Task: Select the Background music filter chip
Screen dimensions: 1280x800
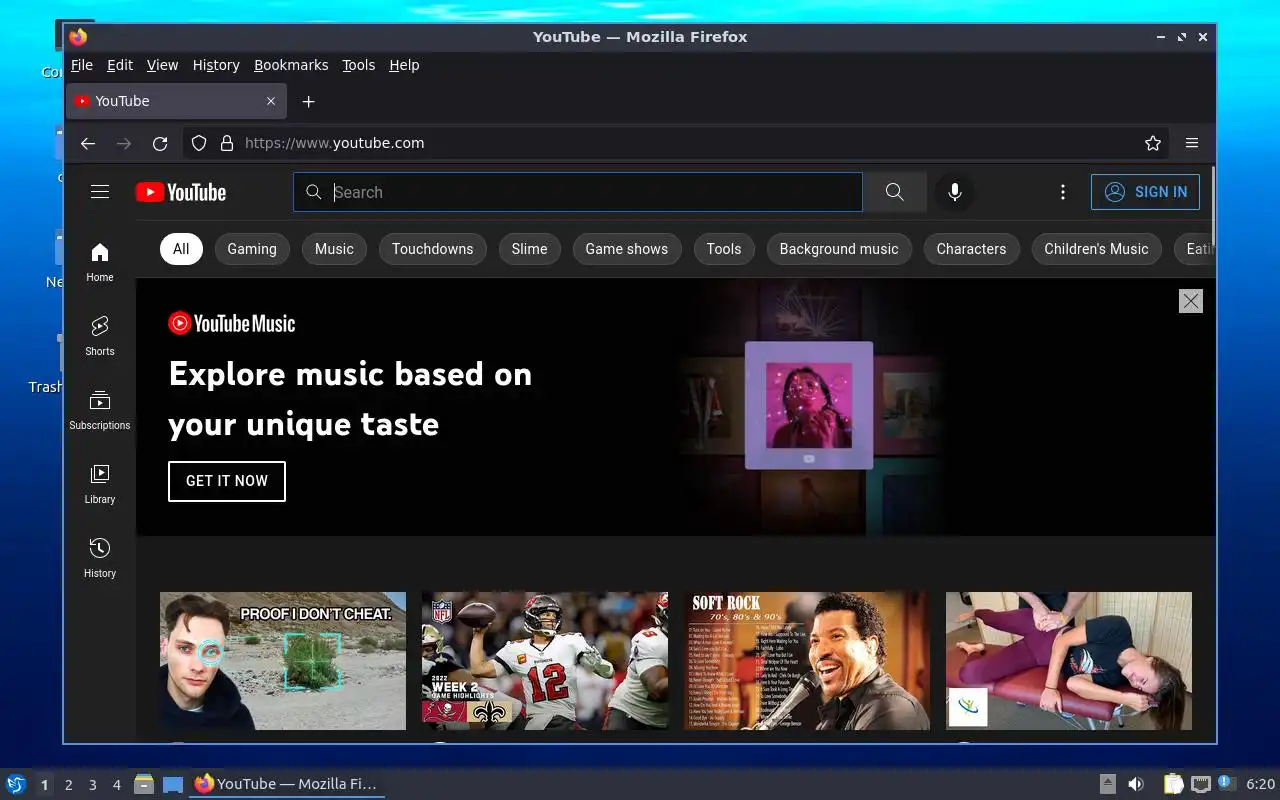Action: coord(839,249)
